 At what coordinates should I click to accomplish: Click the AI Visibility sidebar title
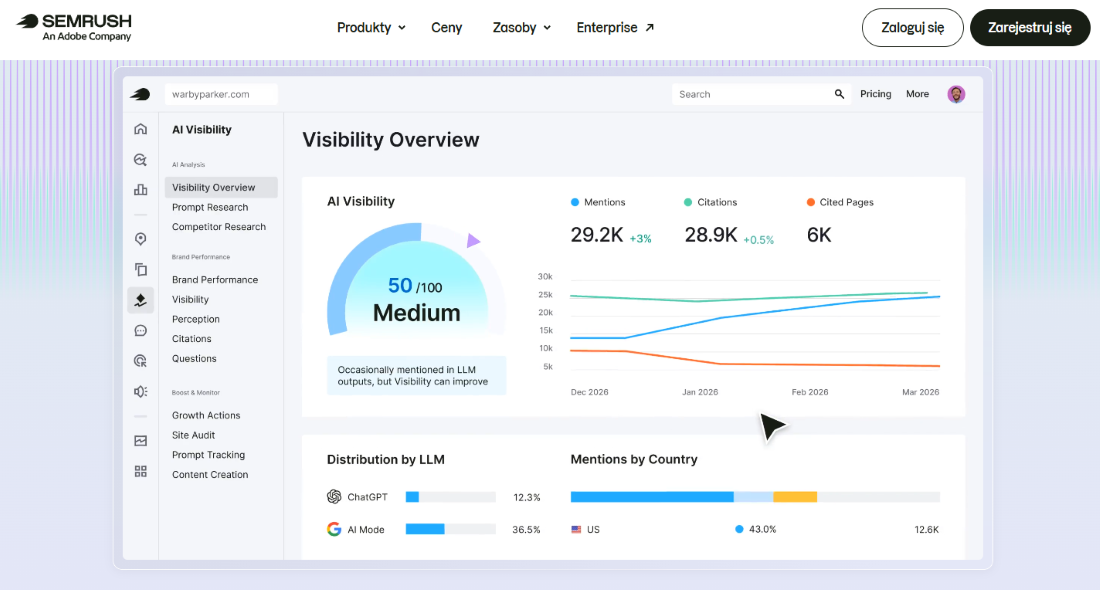(201, 130)
